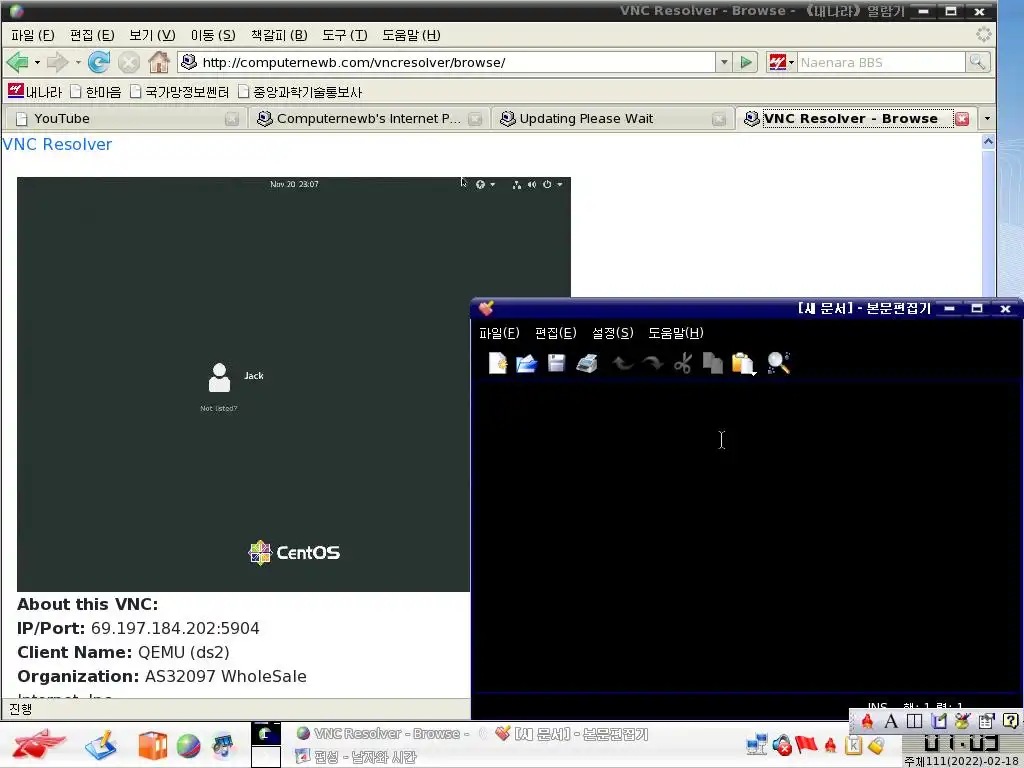Open the 이동(S) menu
Viewport: 1024px width, 768px height.
213,35
